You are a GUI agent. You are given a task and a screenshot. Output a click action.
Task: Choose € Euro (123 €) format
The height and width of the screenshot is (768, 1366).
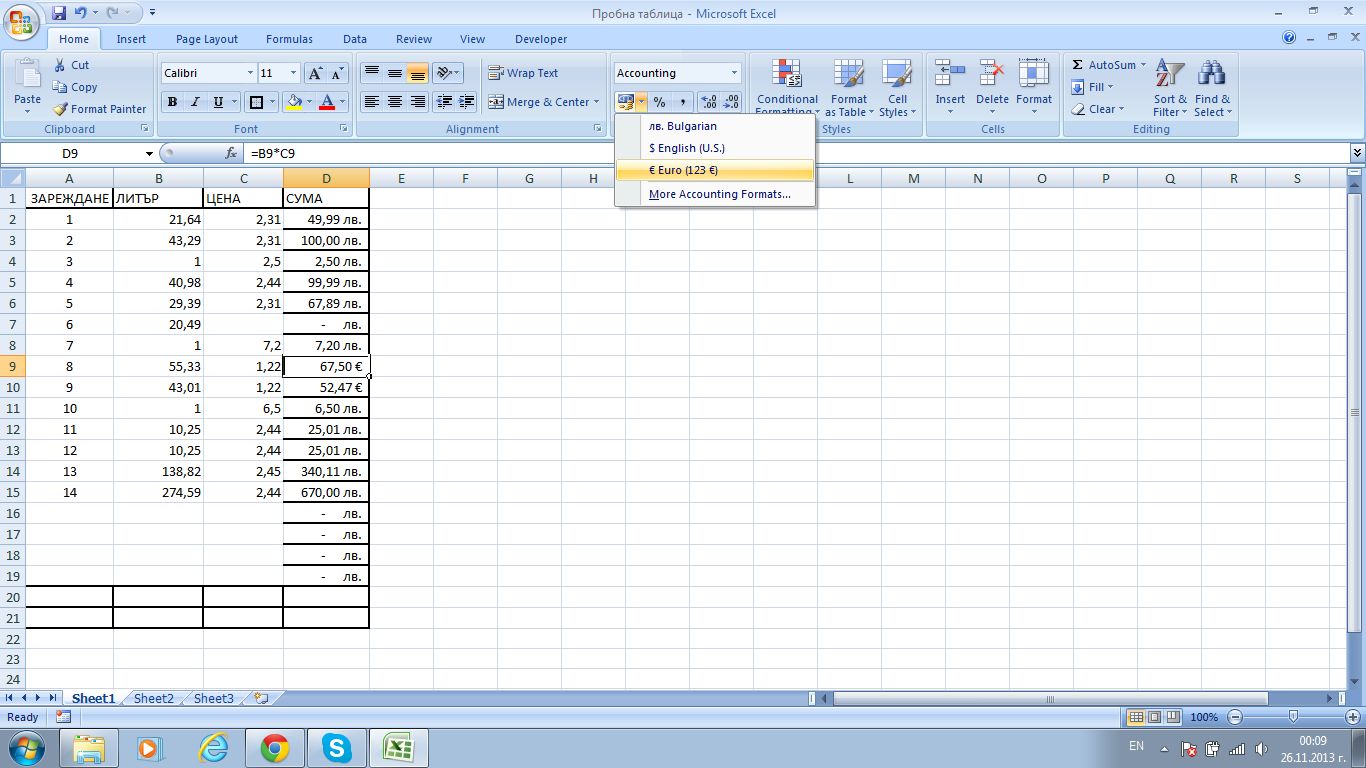[x=714, y=170]
